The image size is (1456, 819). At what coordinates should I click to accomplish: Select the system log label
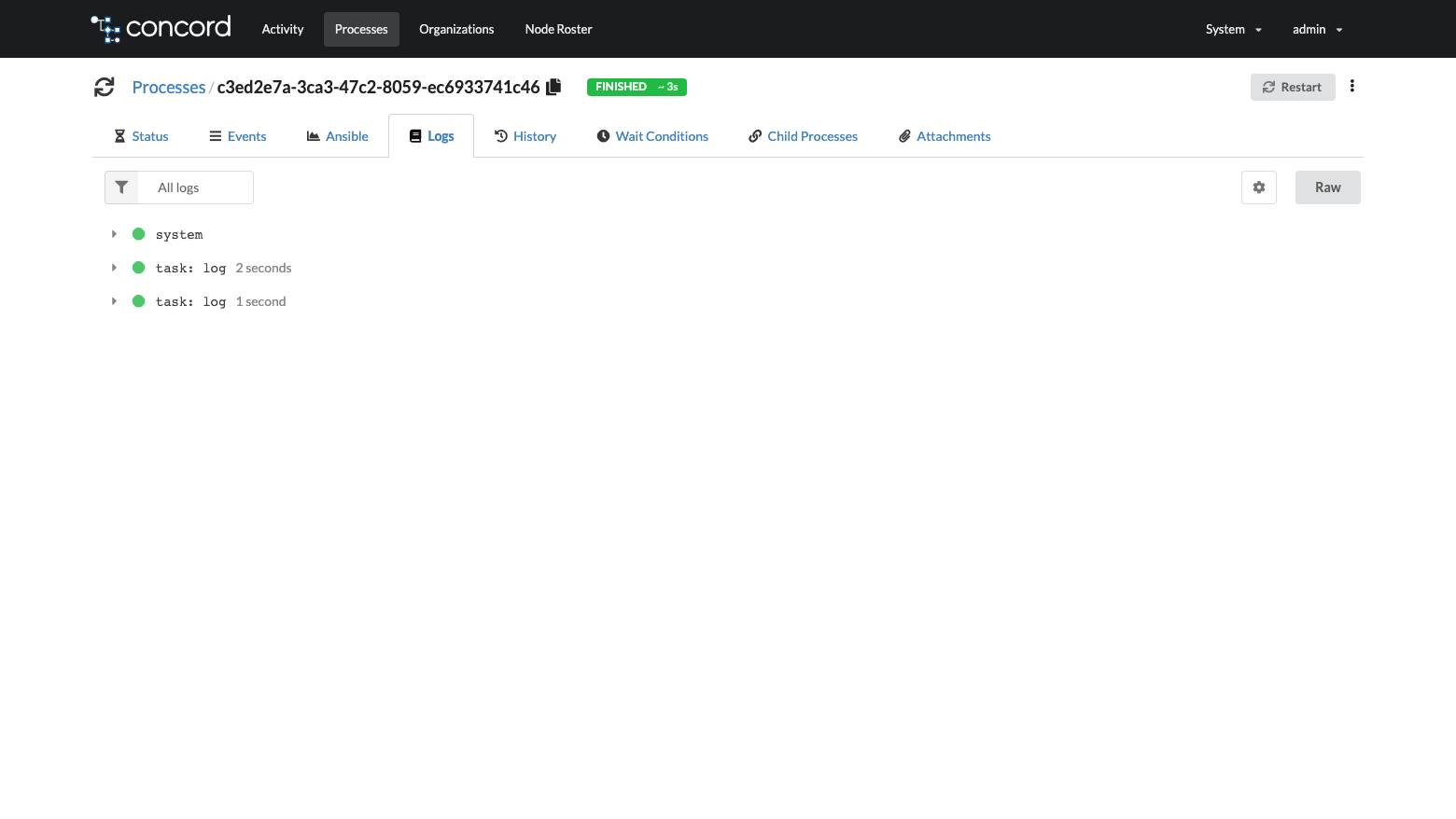[179, 235]
